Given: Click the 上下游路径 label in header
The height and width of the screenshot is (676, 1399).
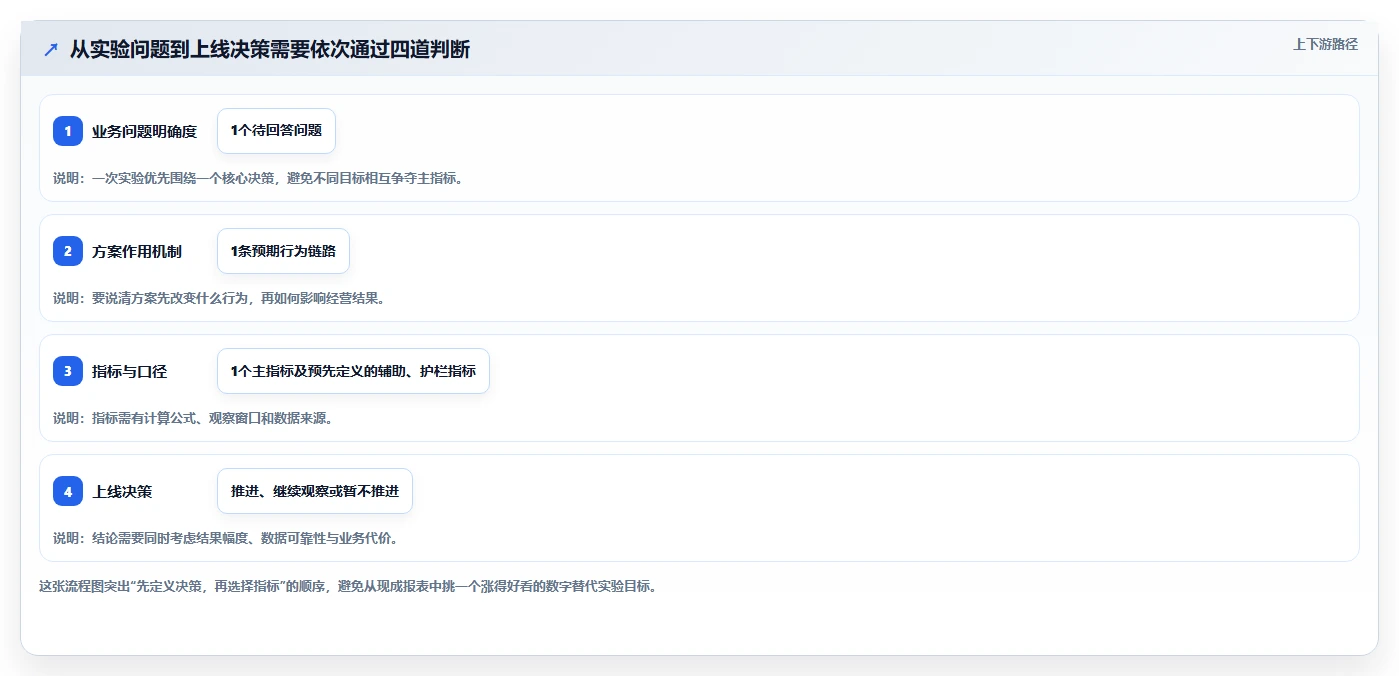Looking at the screenshot, I should (1325, 44).
